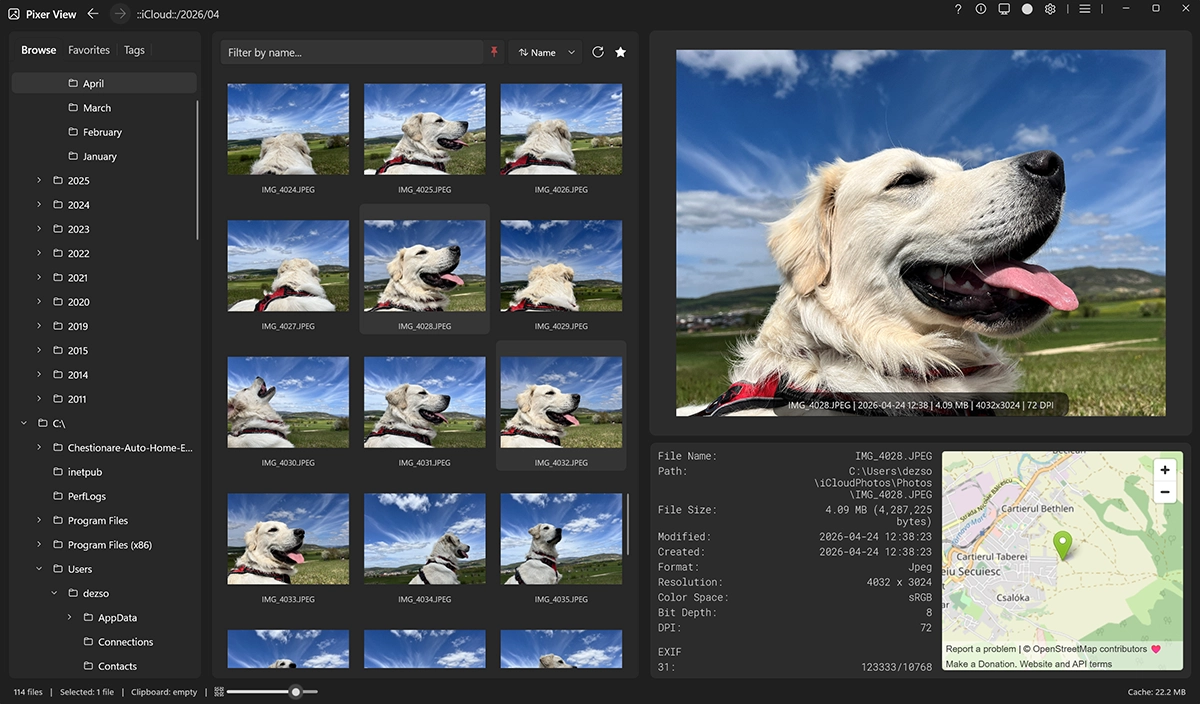Refresh the thumbnail list

click(x=598, y=52)
